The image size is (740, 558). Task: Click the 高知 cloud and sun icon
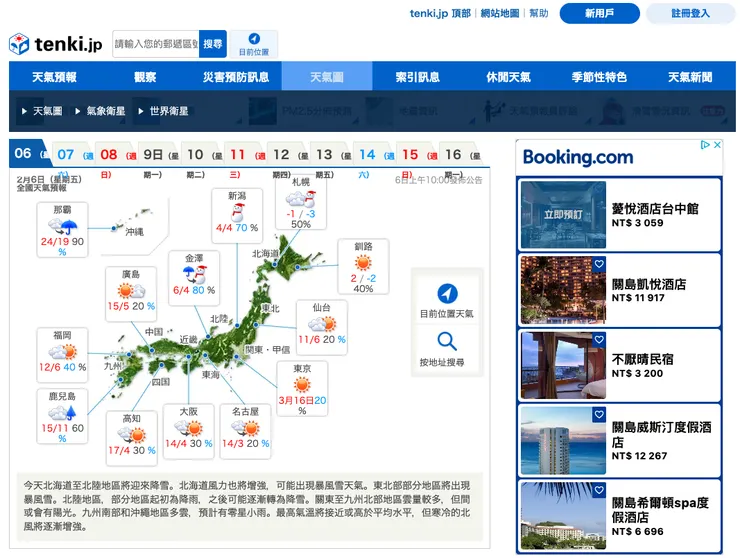pos(132,435)
